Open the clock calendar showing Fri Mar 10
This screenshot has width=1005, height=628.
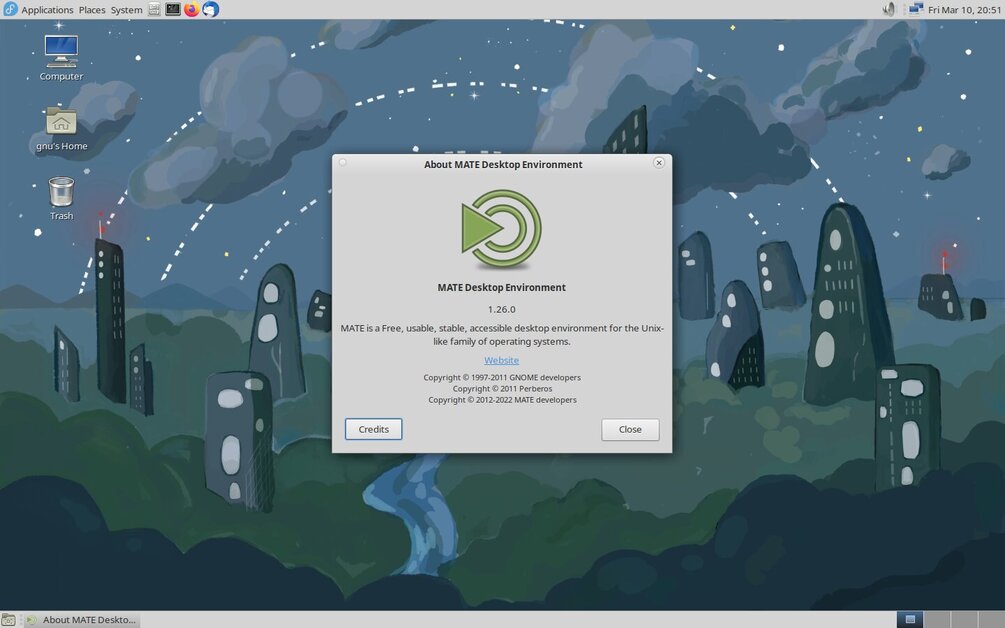[x=964, y=10]
